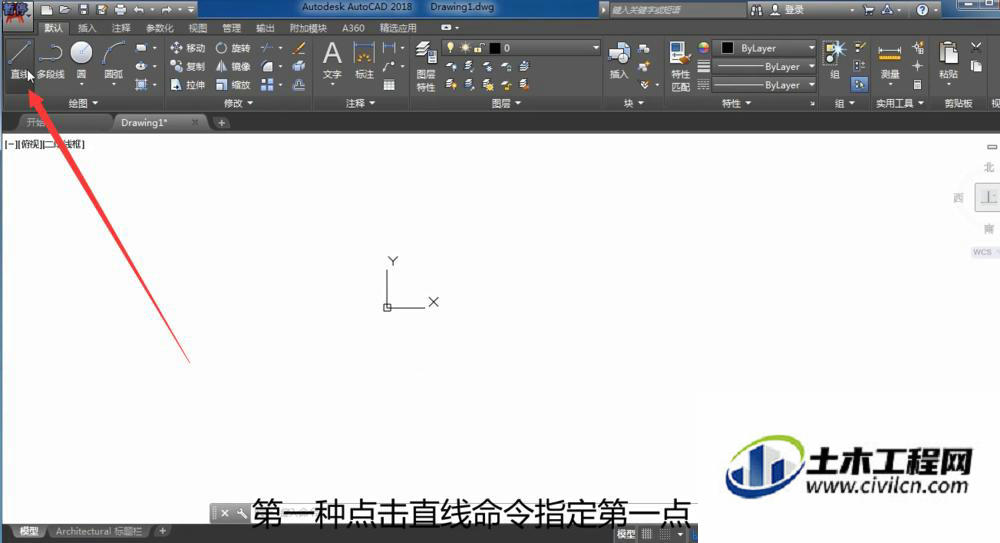Open Architectural 标题栏 layout tab
1000x543 pixels.
pyautogui.click(x=99, y=531)
